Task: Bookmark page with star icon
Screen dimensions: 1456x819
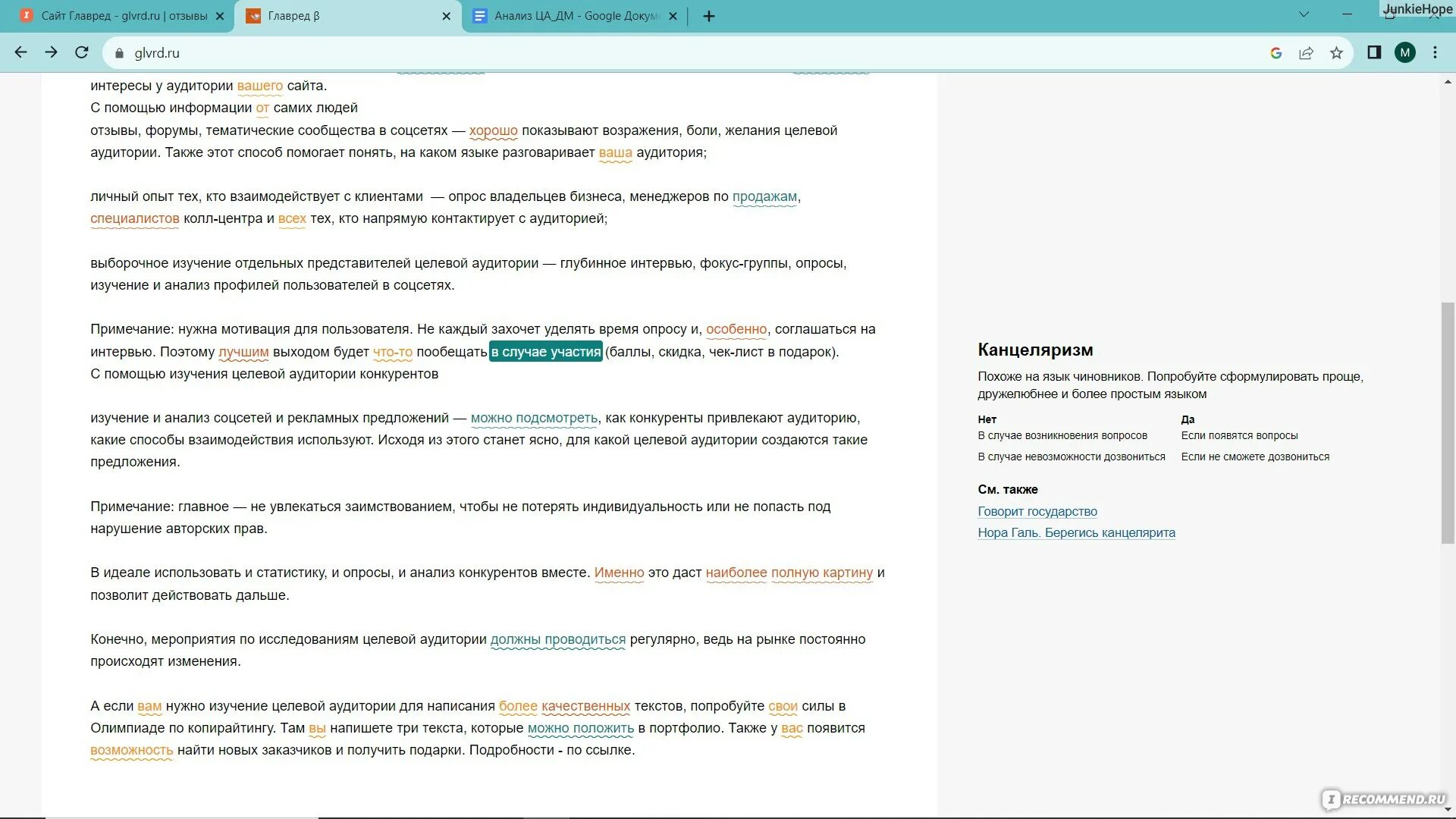Action: tap(1336, 52)
